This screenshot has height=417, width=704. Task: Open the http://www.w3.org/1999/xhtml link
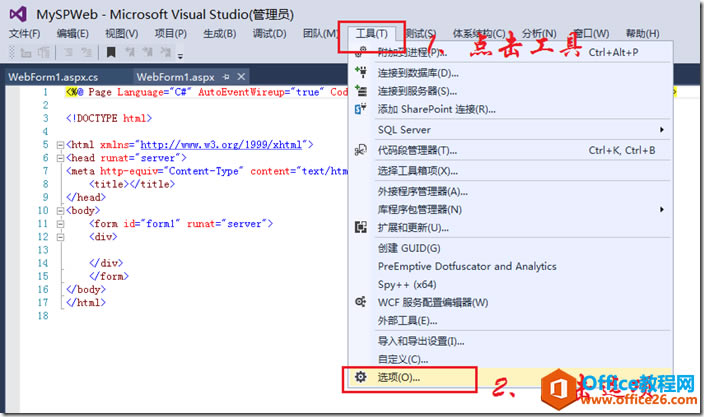coord(221,145)
